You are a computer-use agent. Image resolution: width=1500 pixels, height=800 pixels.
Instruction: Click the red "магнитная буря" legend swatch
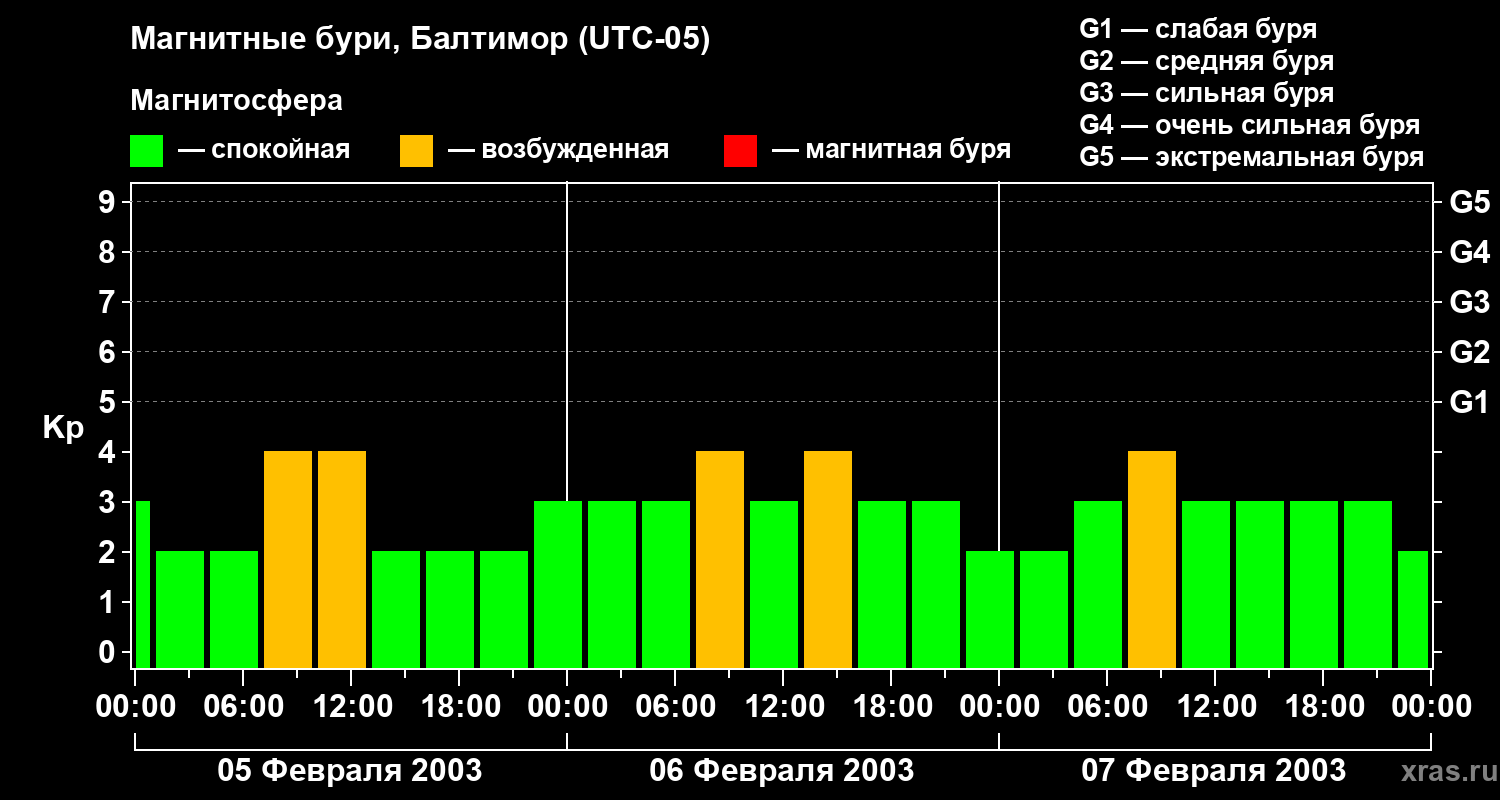(740, 151)
